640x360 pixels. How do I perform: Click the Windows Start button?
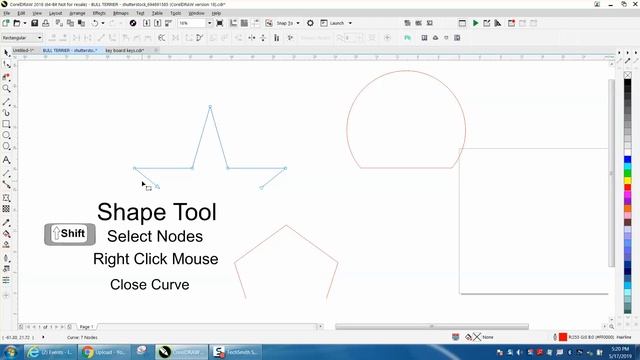10,352
